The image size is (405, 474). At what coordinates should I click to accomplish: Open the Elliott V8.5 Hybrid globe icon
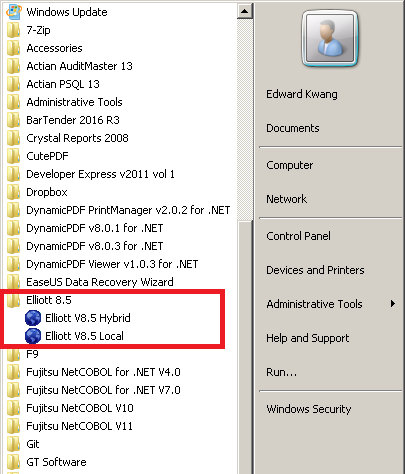33,318
